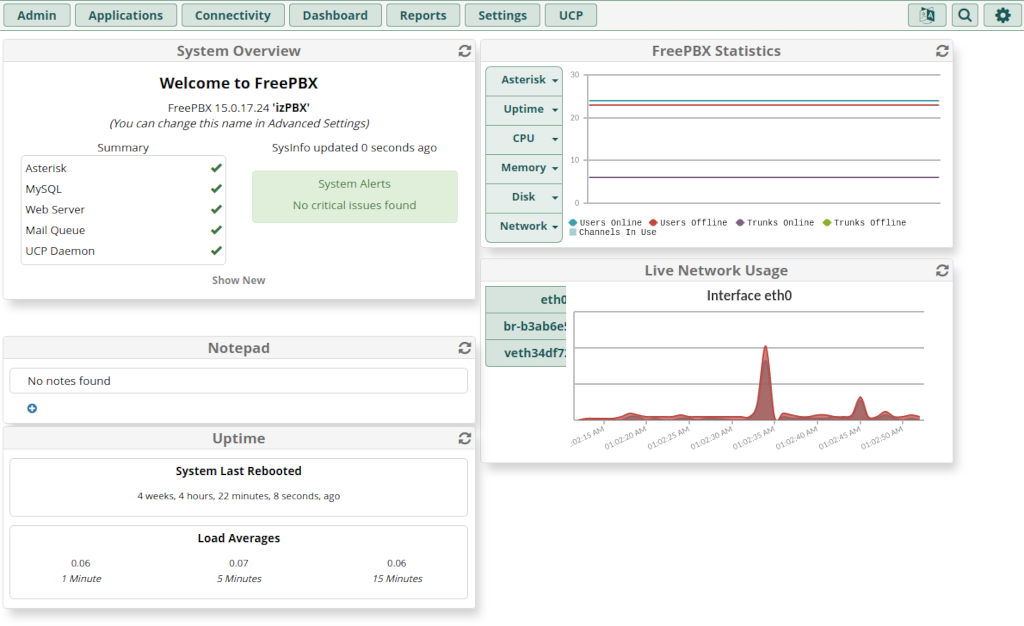Image resolution: width=1024 pixels, height=626 pixels.
Task: Open the language selector icon
Action: click(927, 15)
